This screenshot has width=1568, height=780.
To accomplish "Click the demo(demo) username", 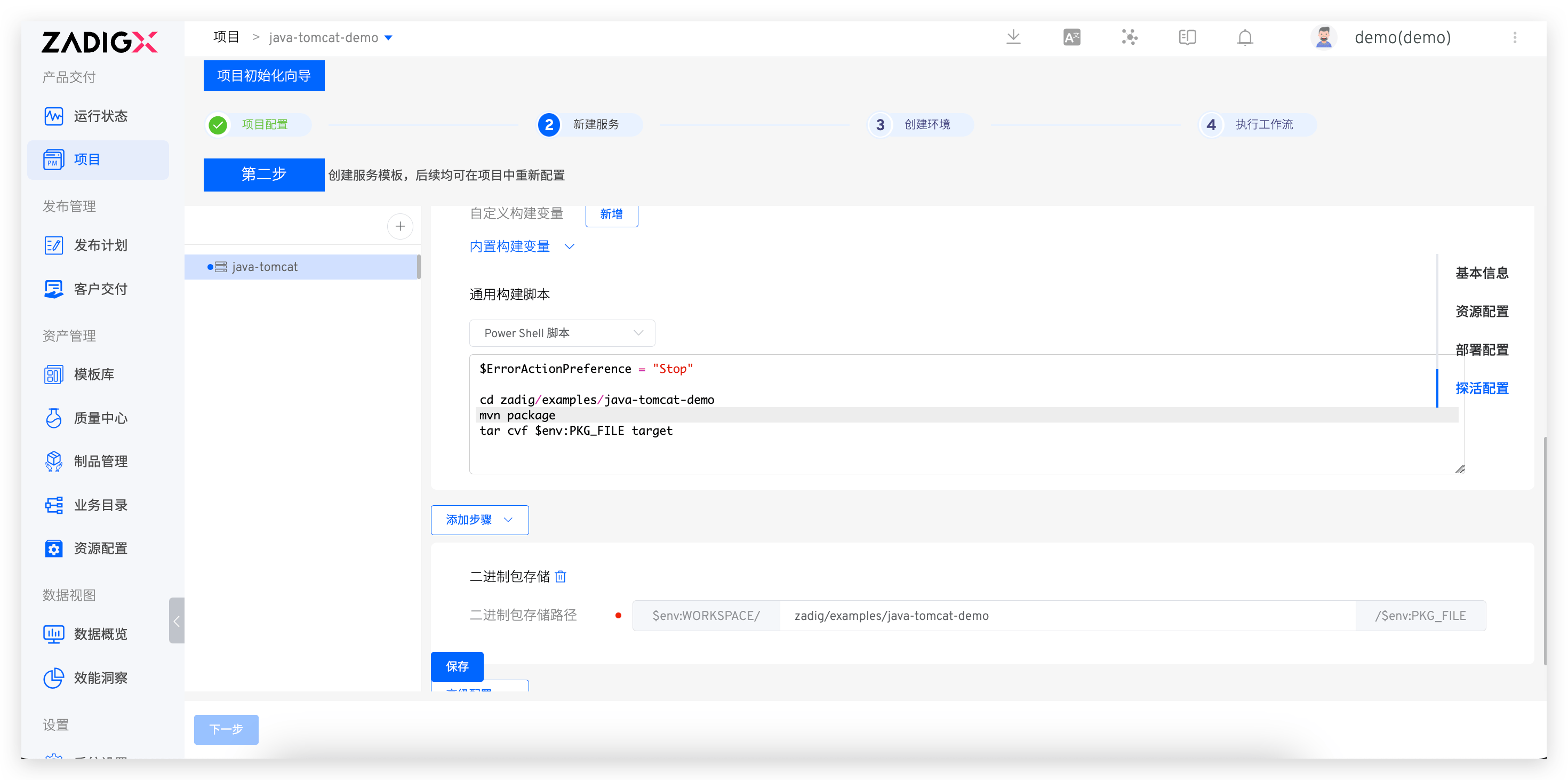I will [1403, 38].
